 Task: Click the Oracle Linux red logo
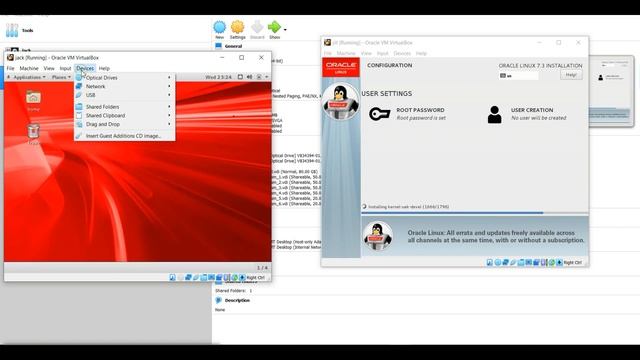(x=341, y=67)
